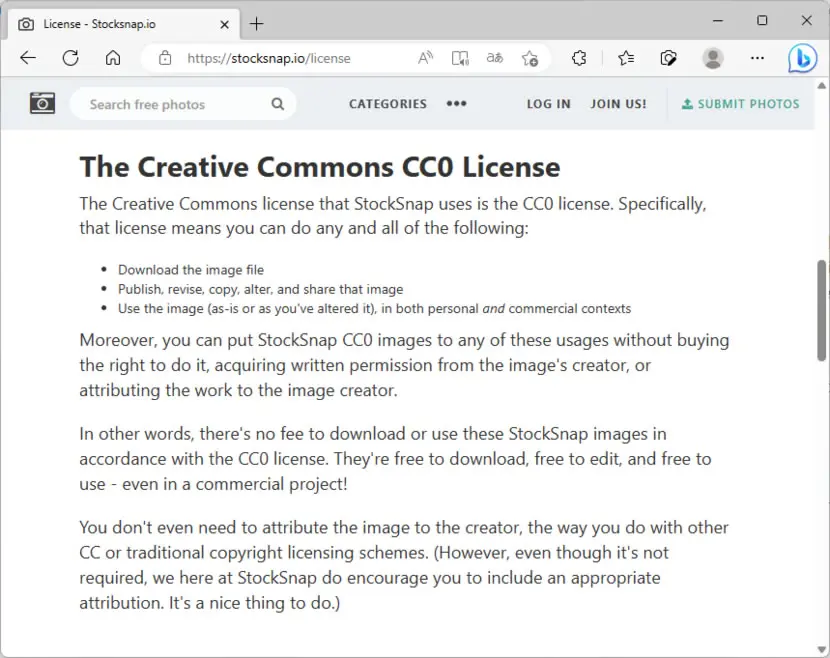Add this page to favorites star
This screenshot has height=658, width=830.
tap(529, 58)
